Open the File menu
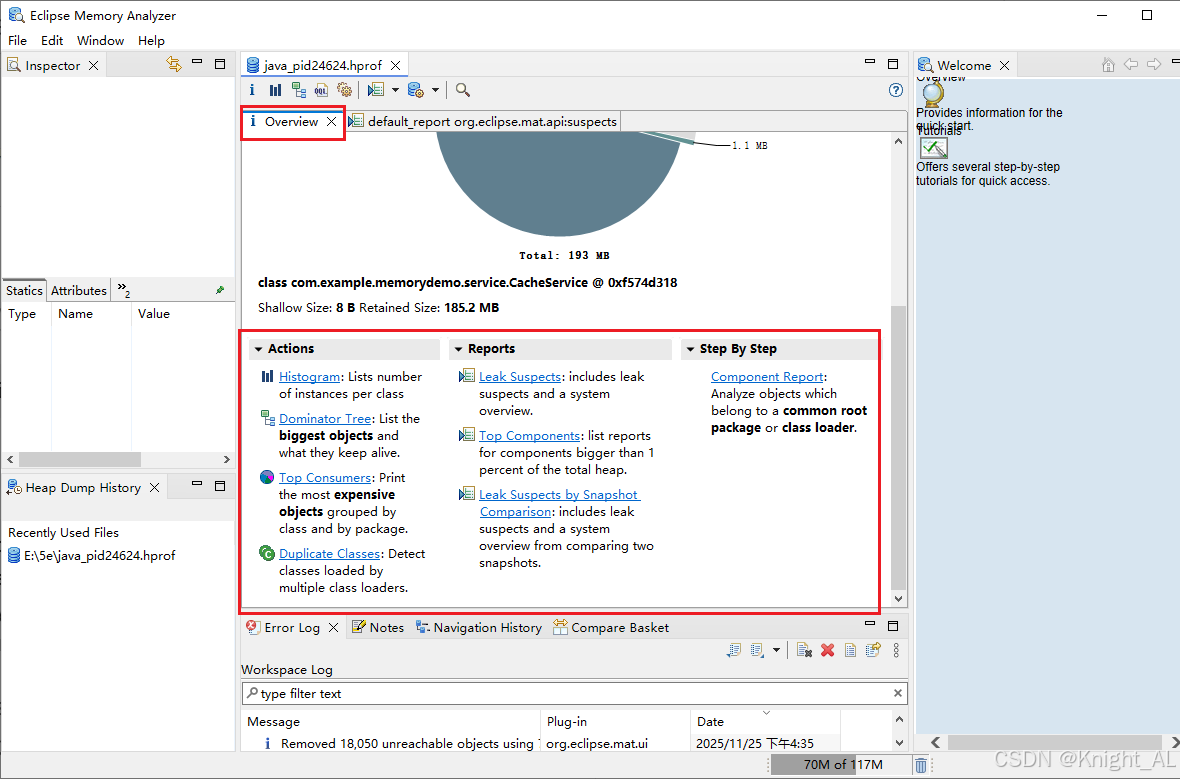 (17, 41)
